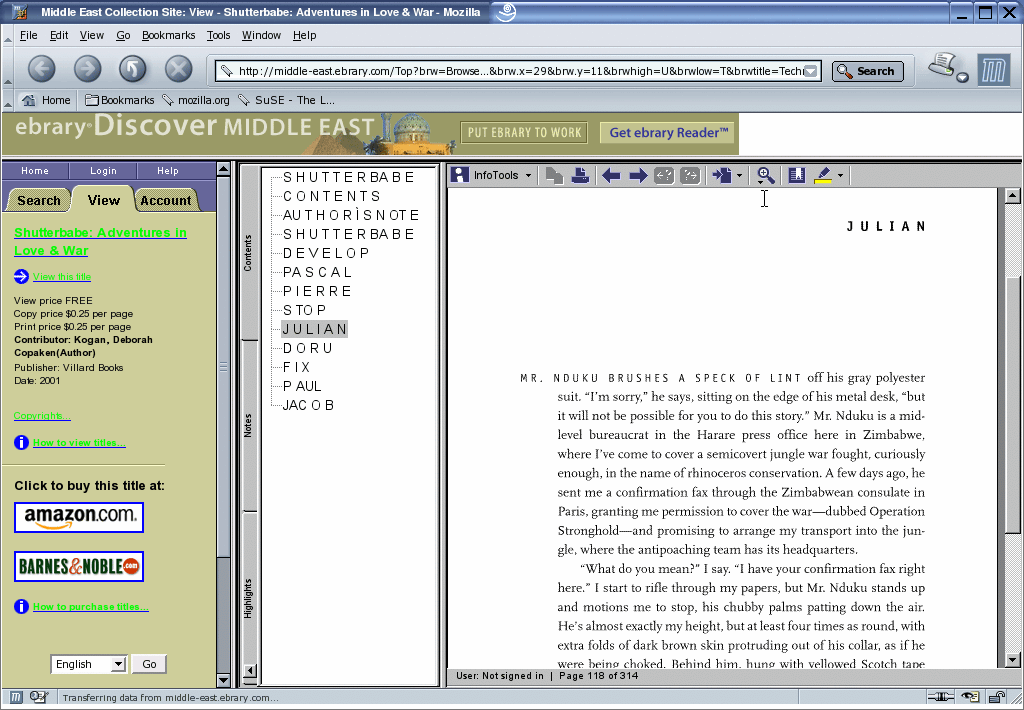Activate the zoom magnifier tool
Image resolution: width=1024 pixels, height=710 pixels.
click(x=765, y=175)
